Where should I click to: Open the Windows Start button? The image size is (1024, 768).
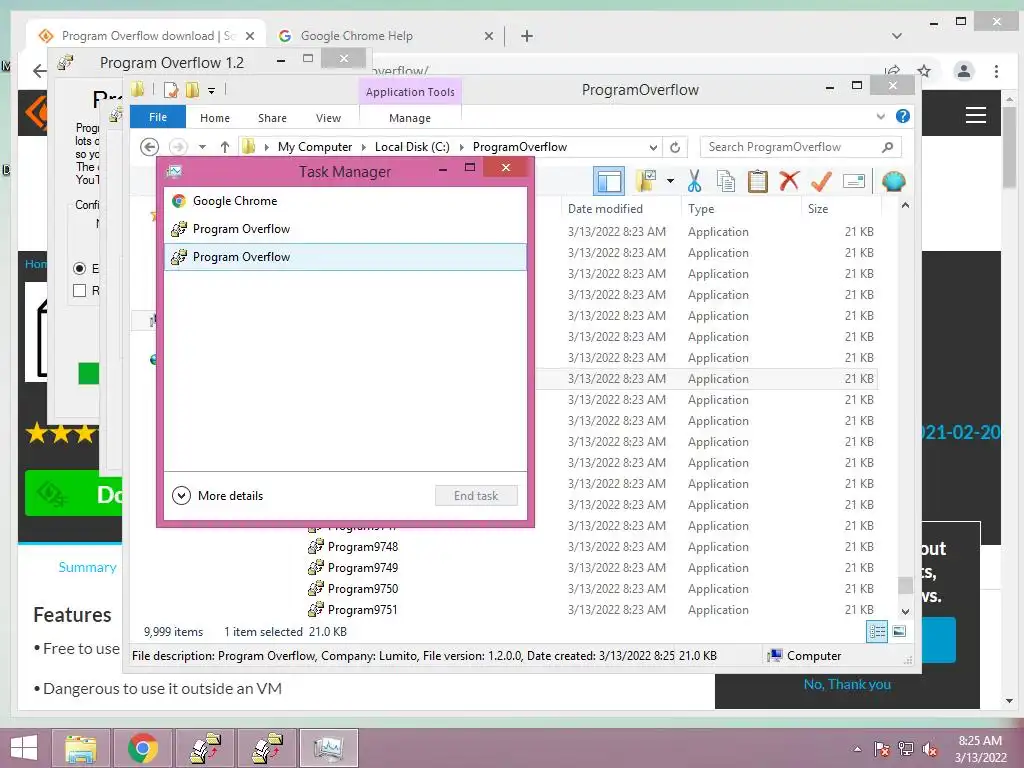click(24, 748)
